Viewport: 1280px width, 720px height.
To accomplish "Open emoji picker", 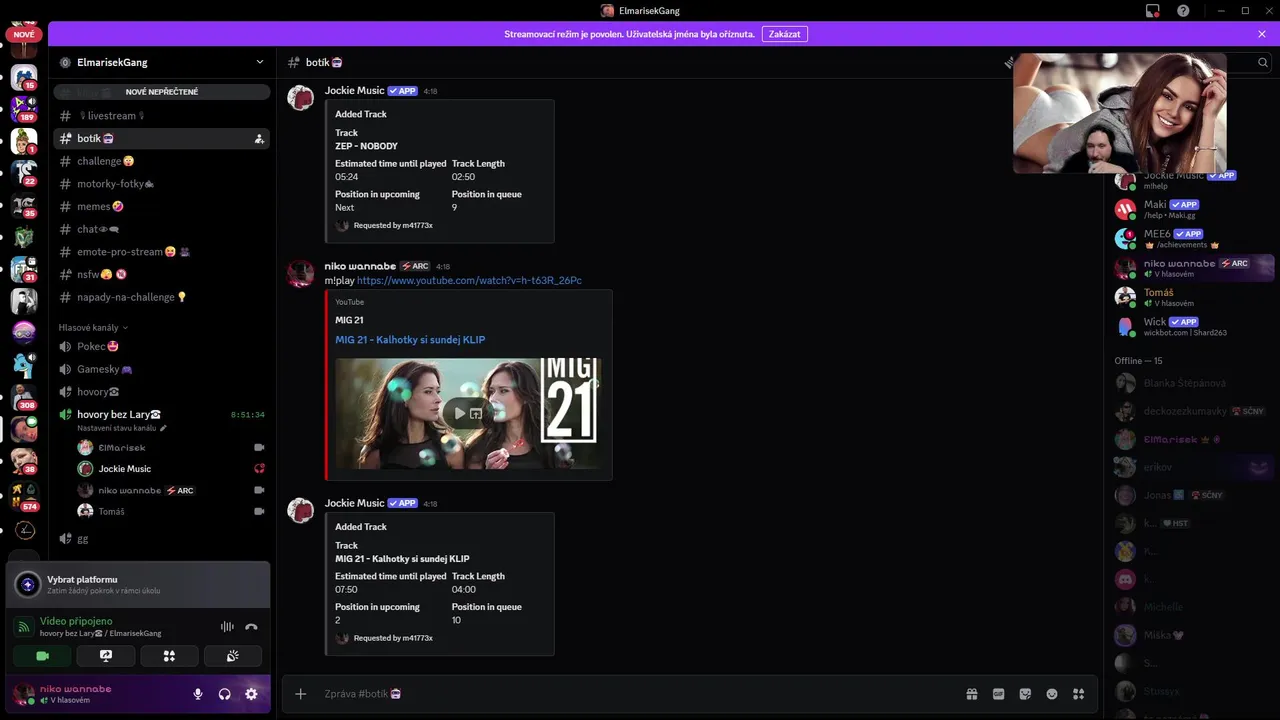I will pyautogui.click(x=1052, y=694).
